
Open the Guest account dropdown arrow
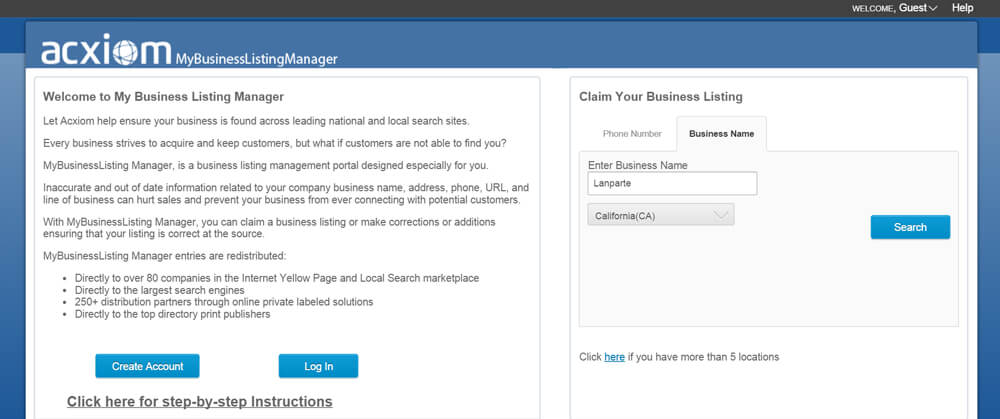pyautogui.click(x=933, y=9)
